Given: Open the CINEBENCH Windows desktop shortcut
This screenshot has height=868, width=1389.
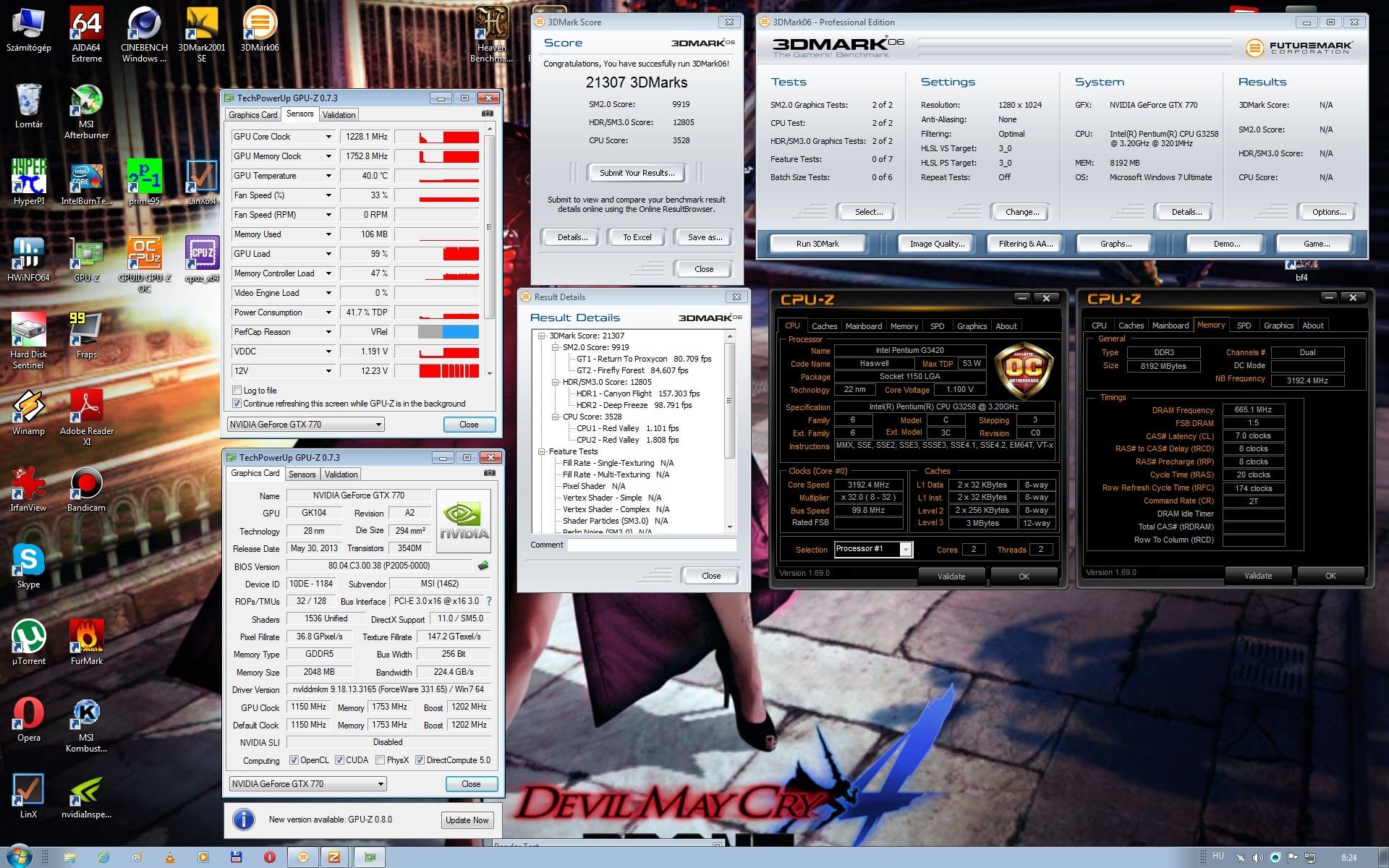Looking at the screenshot, I should click(144, 33).
